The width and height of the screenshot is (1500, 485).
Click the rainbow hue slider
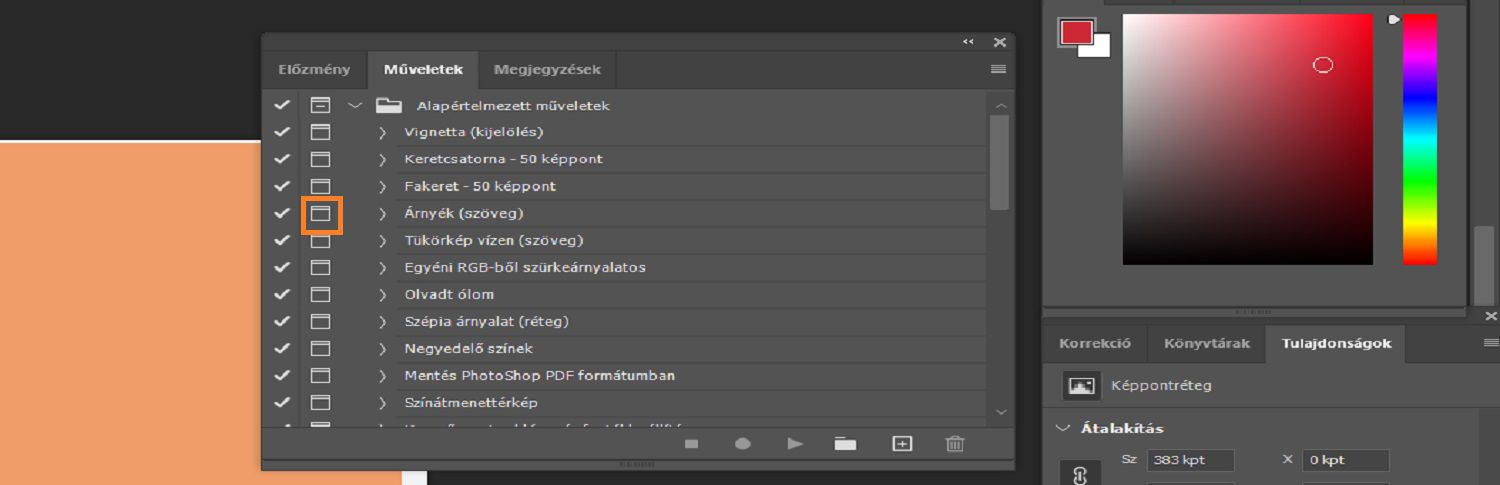(x=1420, y=139)
